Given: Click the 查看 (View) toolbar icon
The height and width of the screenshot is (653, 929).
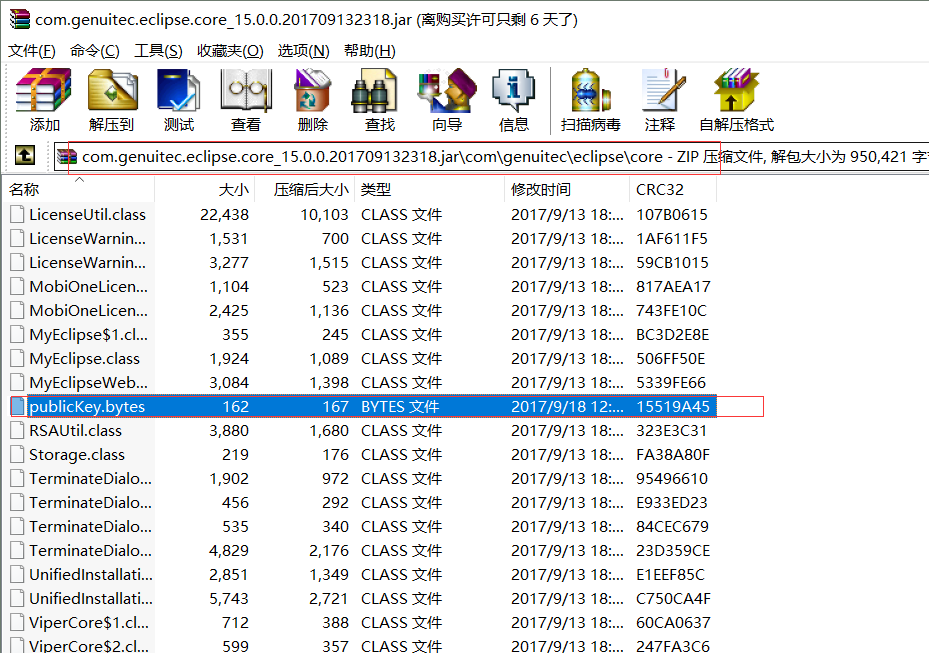Looking at the screenshot, I should pos(246,90).
